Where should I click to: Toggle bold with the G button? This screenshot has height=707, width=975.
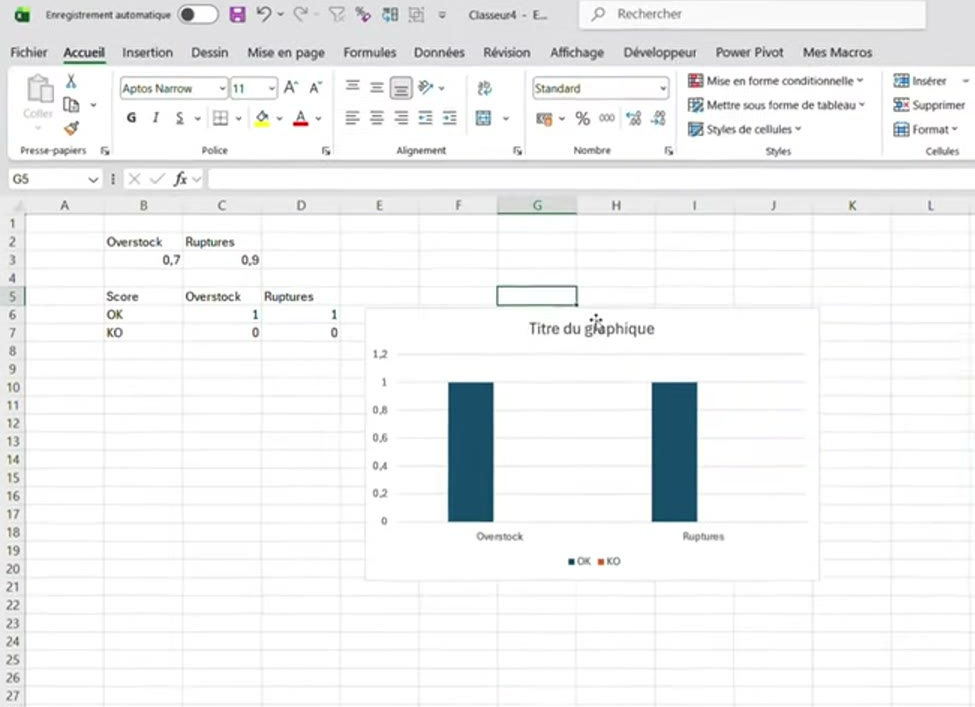(131, 118)
